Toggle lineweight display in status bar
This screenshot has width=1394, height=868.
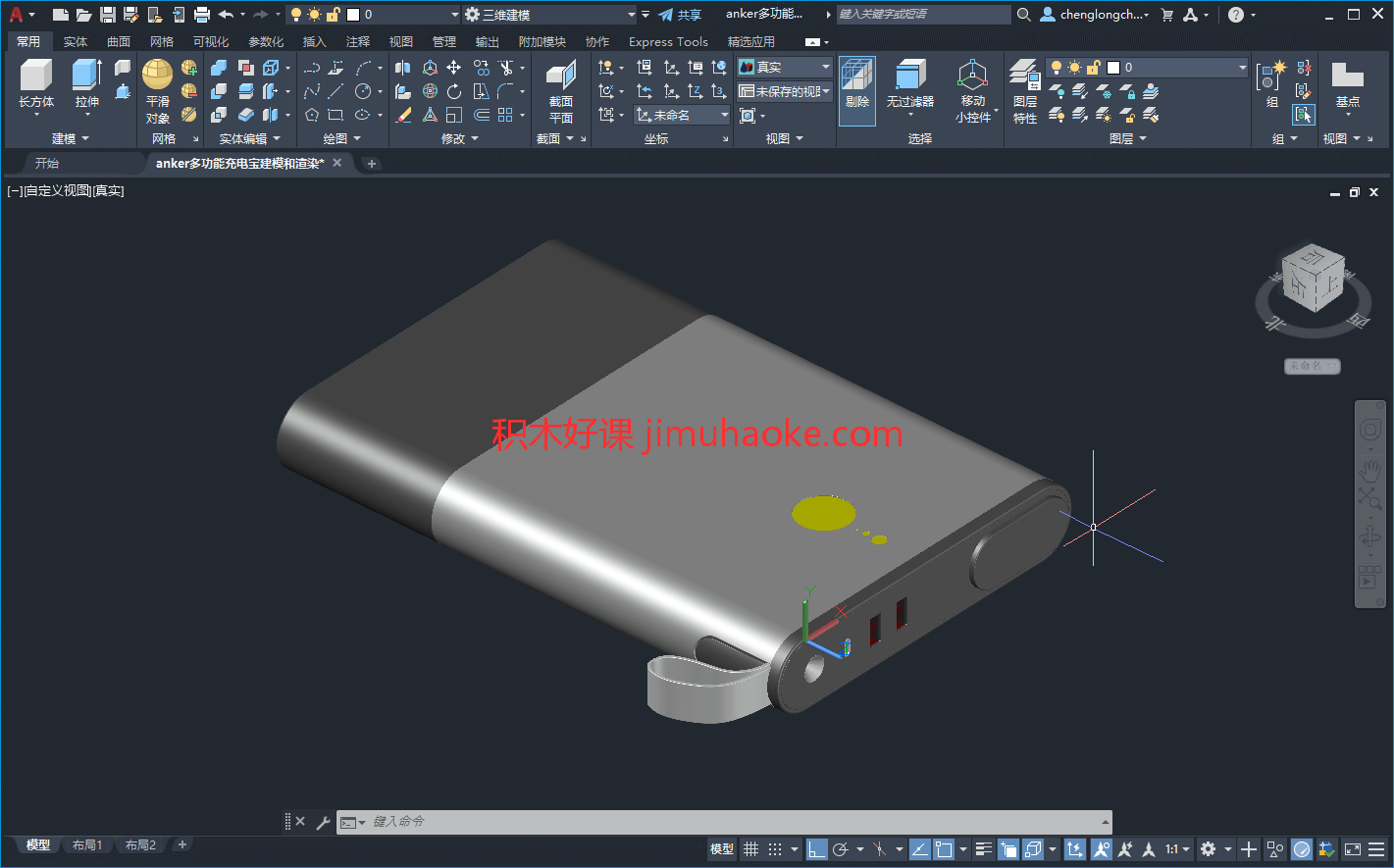pos(984,849)
